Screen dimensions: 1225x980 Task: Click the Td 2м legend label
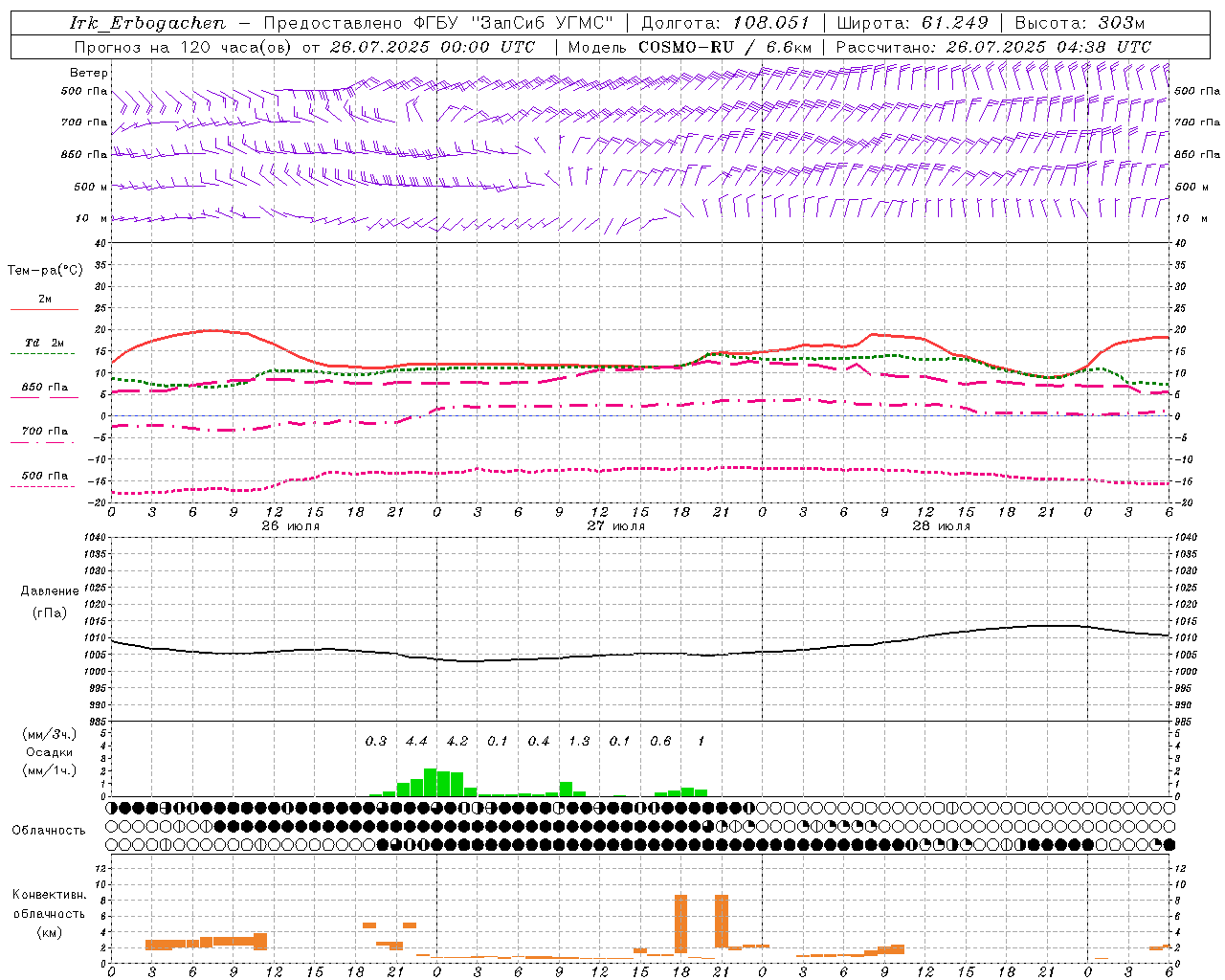[x=45, y=343]
